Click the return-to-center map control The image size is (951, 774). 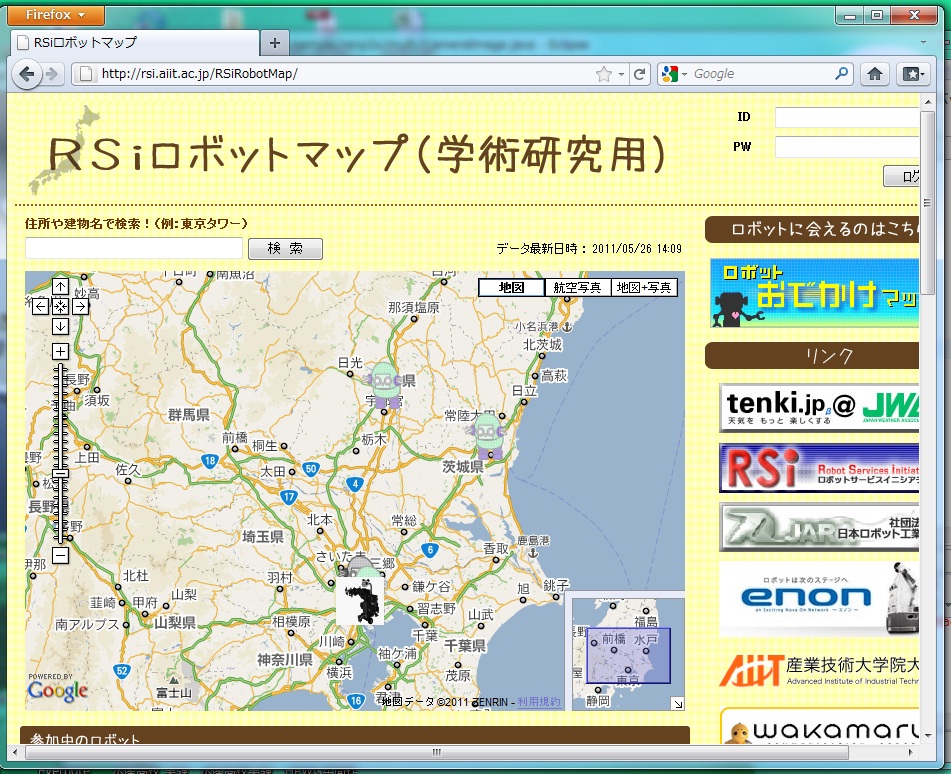point(60,306)
